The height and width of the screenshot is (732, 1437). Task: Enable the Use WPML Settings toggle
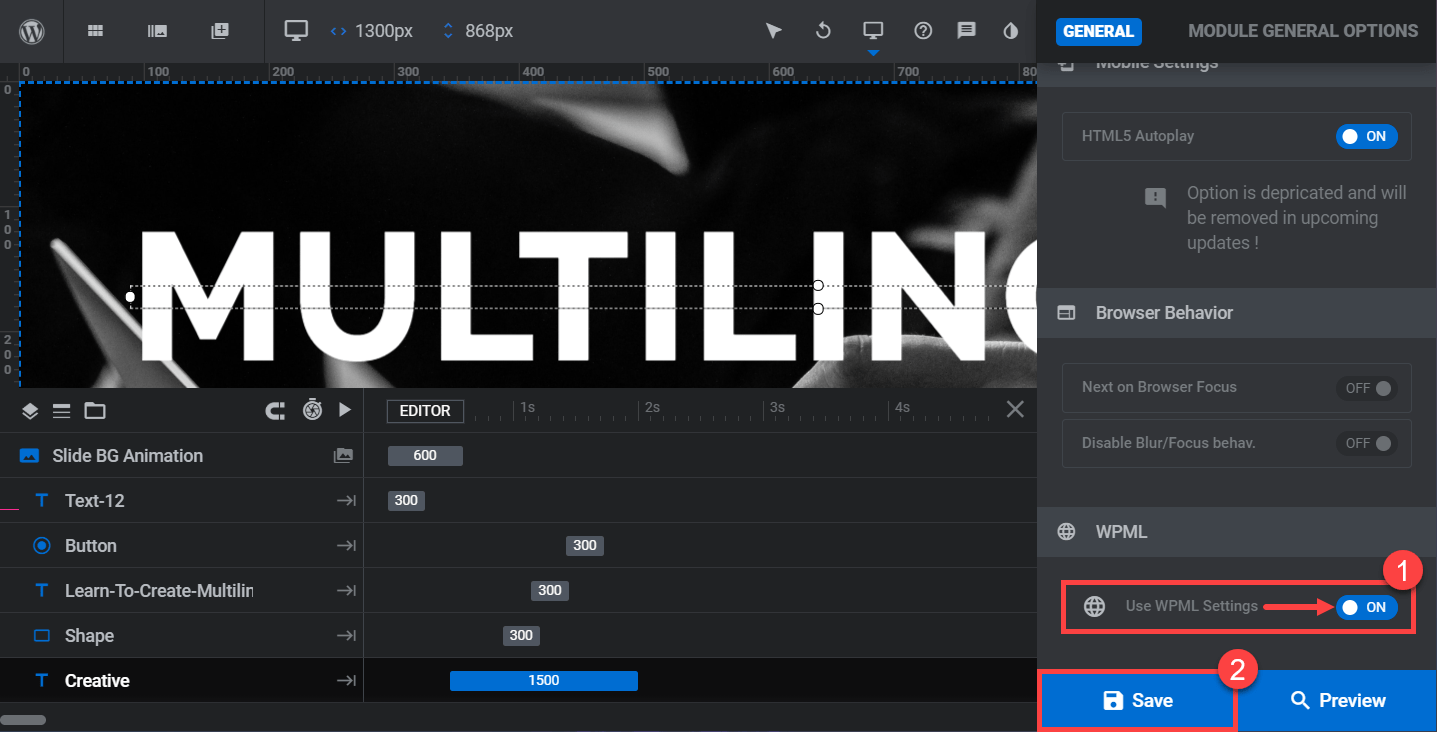(x=1366, y=606)
